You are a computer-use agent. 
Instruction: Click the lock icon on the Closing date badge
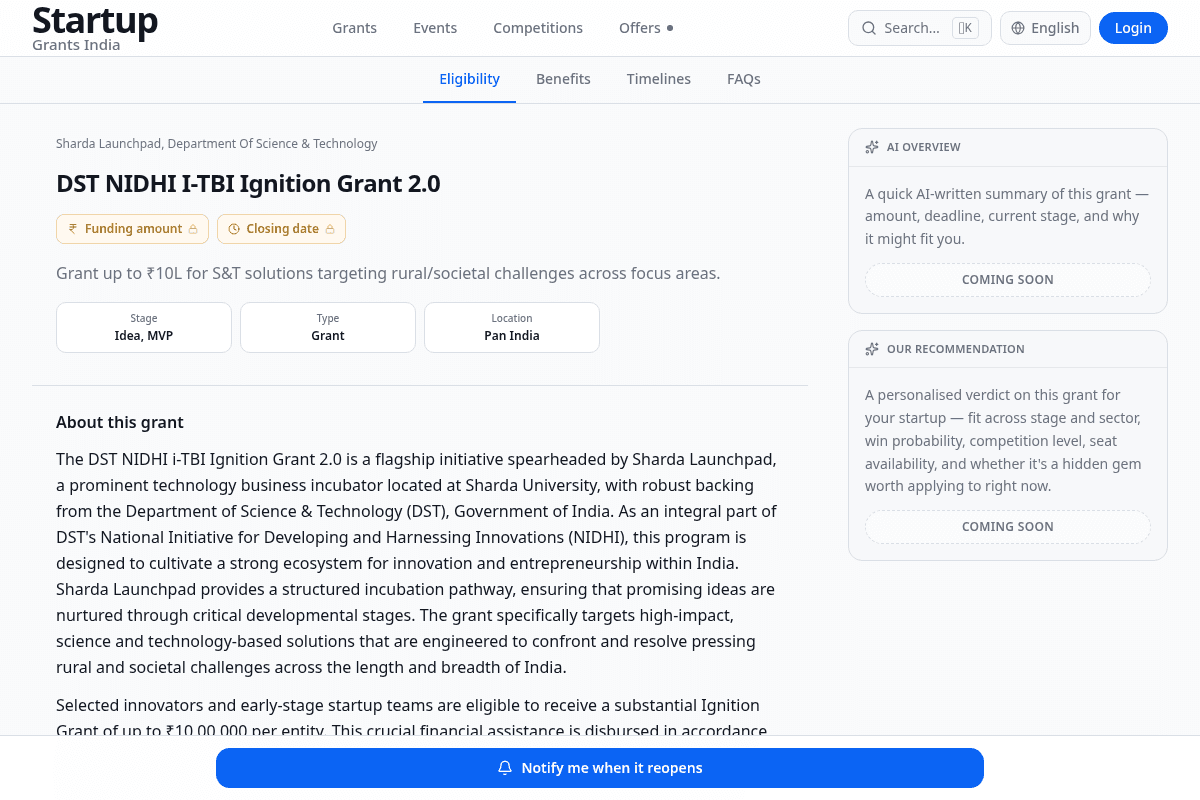[330, 229]
